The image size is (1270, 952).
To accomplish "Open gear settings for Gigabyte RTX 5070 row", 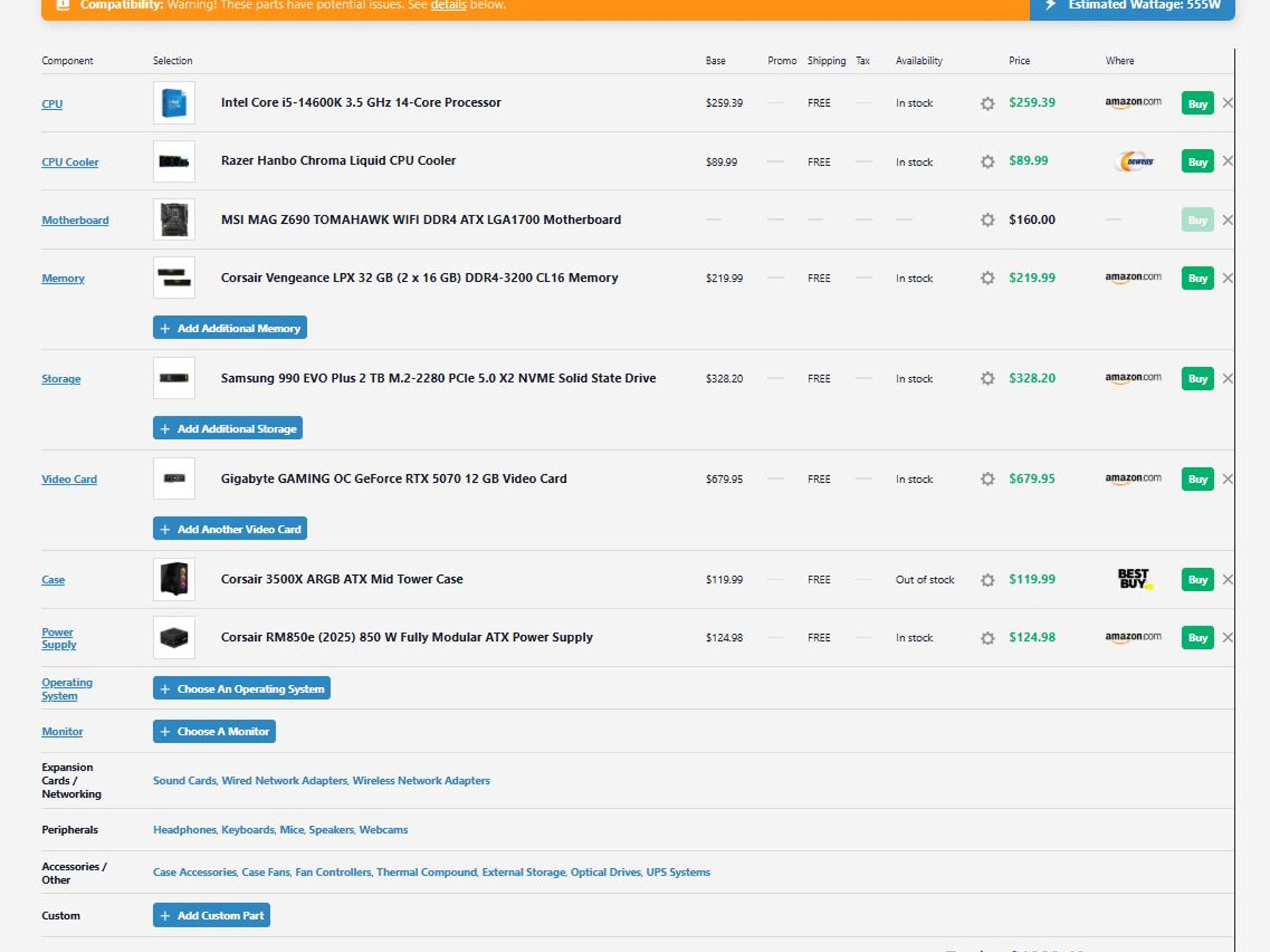I will tap(987, 478).
